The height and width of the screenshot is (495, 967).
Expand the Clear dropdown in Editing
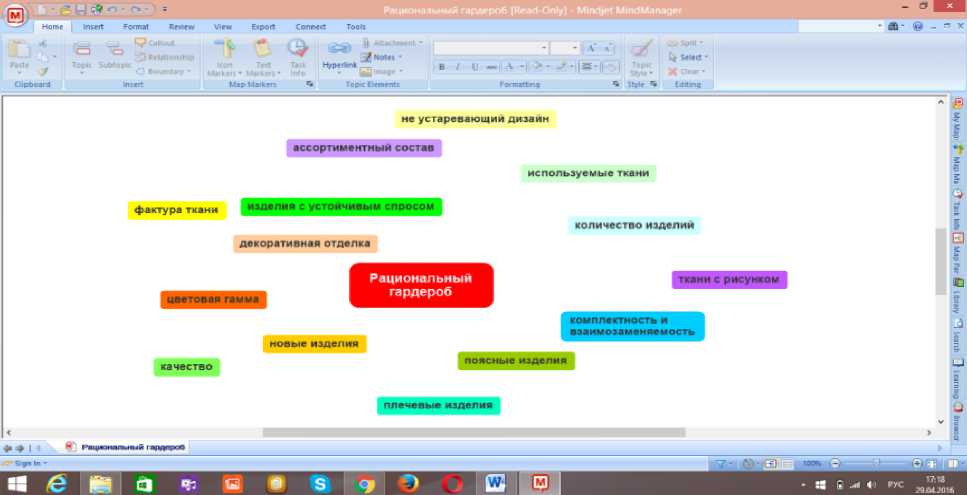[704, 71]
